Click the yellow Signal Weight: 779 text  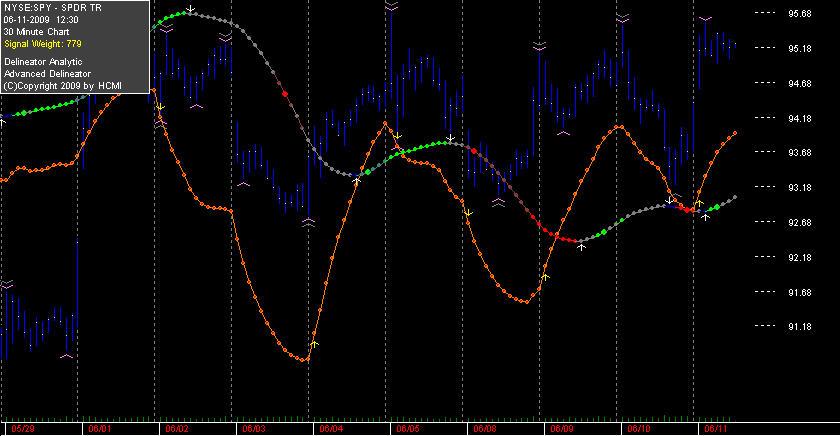43,44
